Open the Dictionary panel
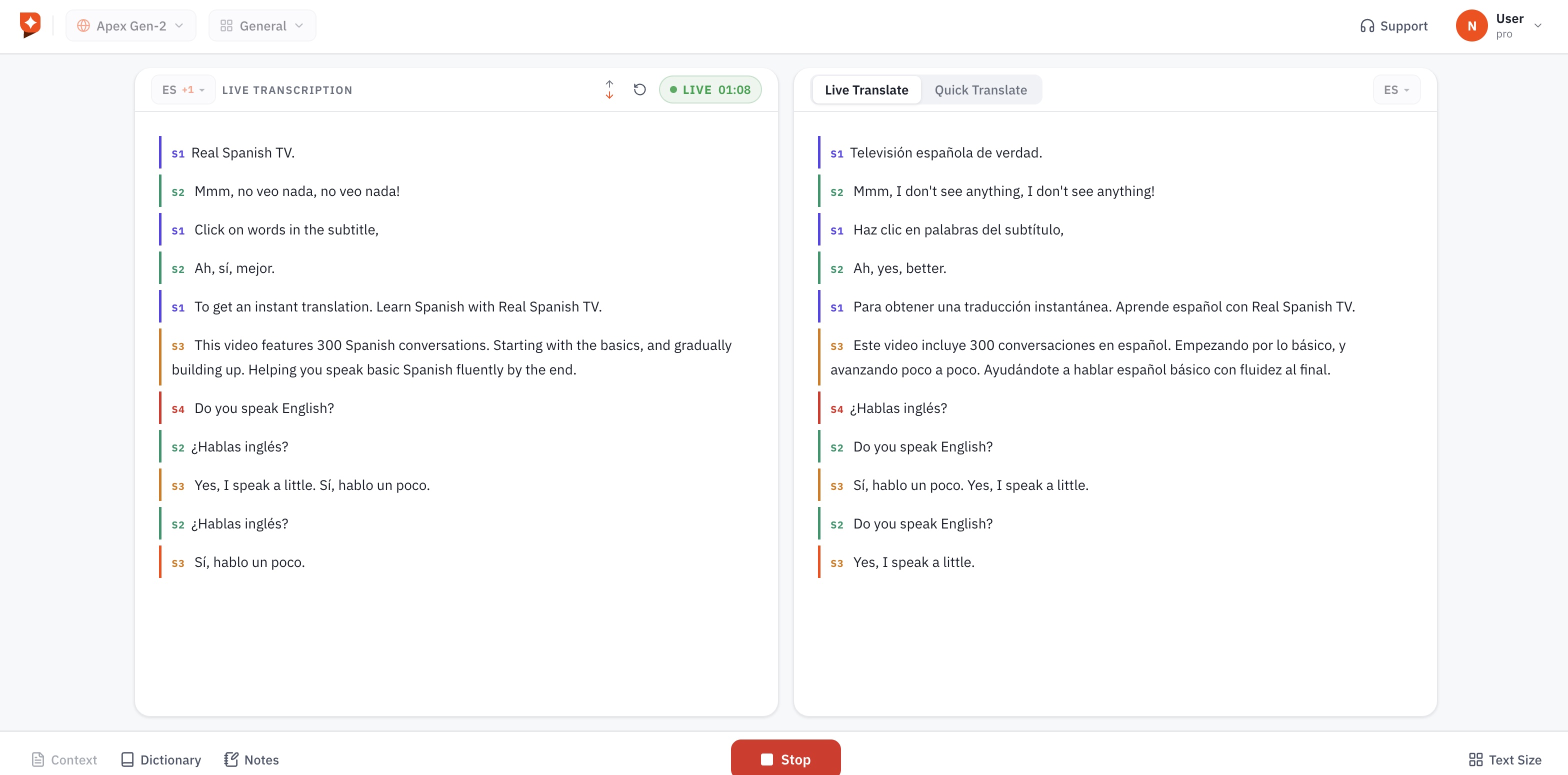Screen dimensions: 1568x775 (160, 759)
